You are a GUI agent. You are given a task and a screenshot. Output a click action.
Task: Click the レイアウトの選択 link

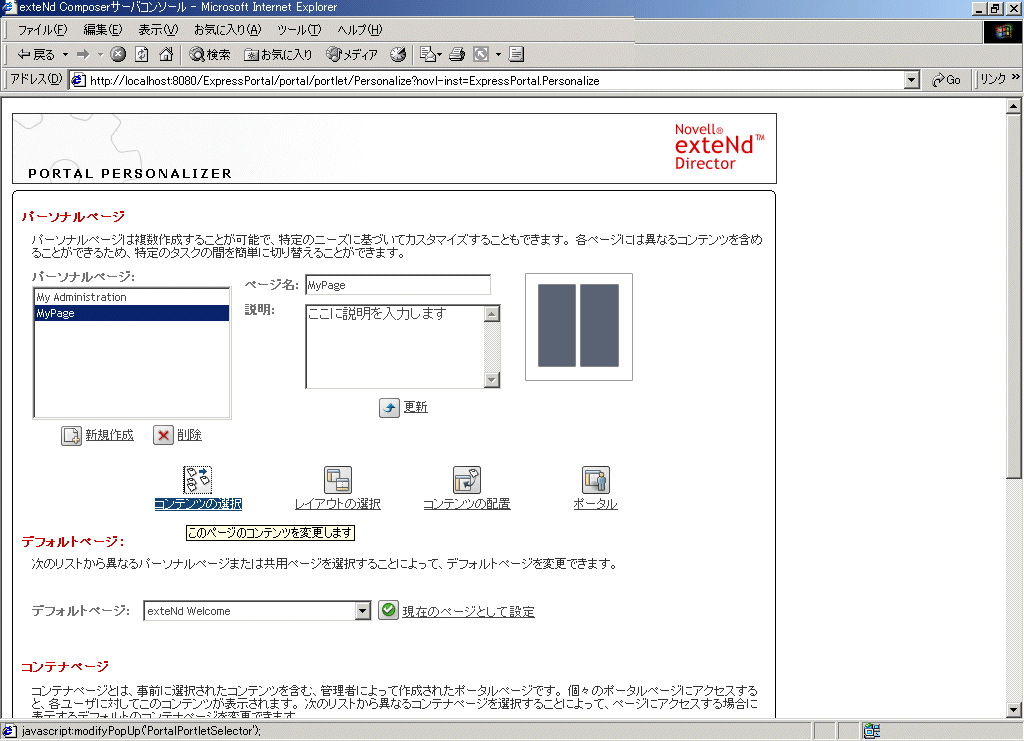(338, 504)
